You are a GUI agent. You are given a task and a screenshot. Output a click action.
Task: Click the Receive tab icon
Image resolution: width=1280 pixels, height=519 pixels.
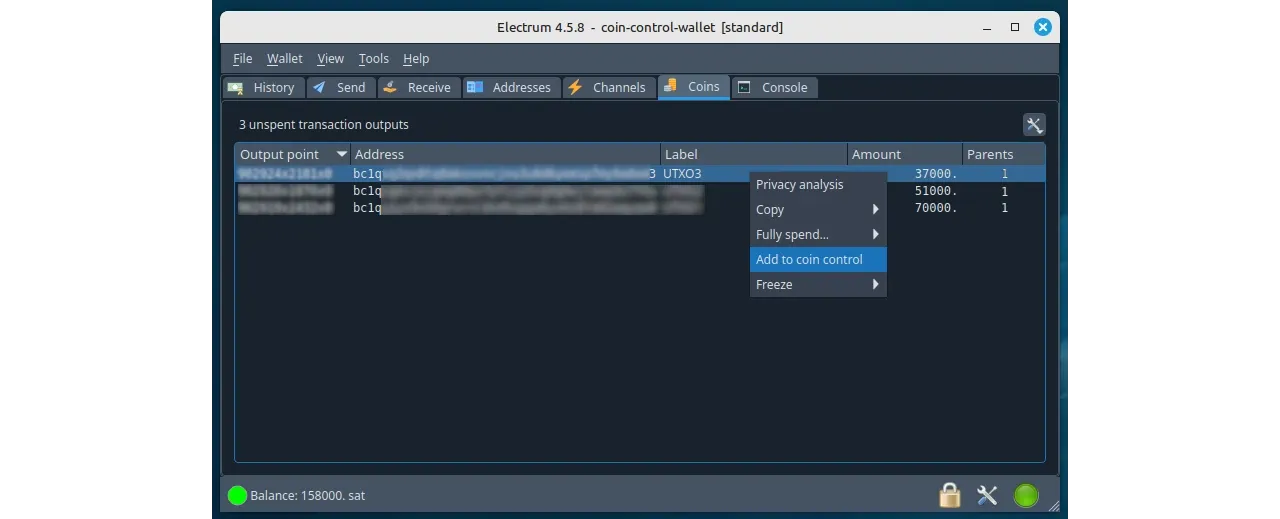391,87
